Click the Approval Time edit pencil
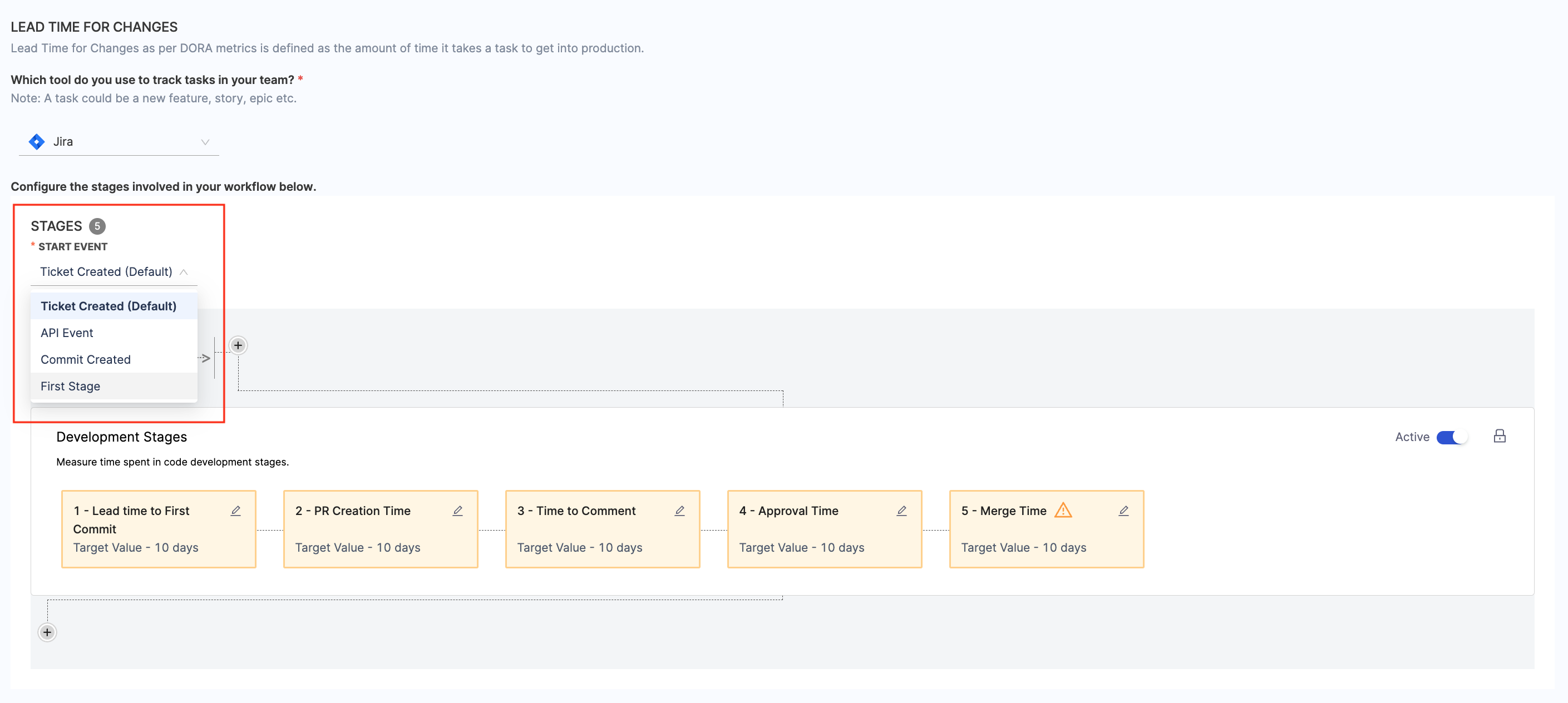This screenshot has width=1568, height=703. tap(901, 511)
